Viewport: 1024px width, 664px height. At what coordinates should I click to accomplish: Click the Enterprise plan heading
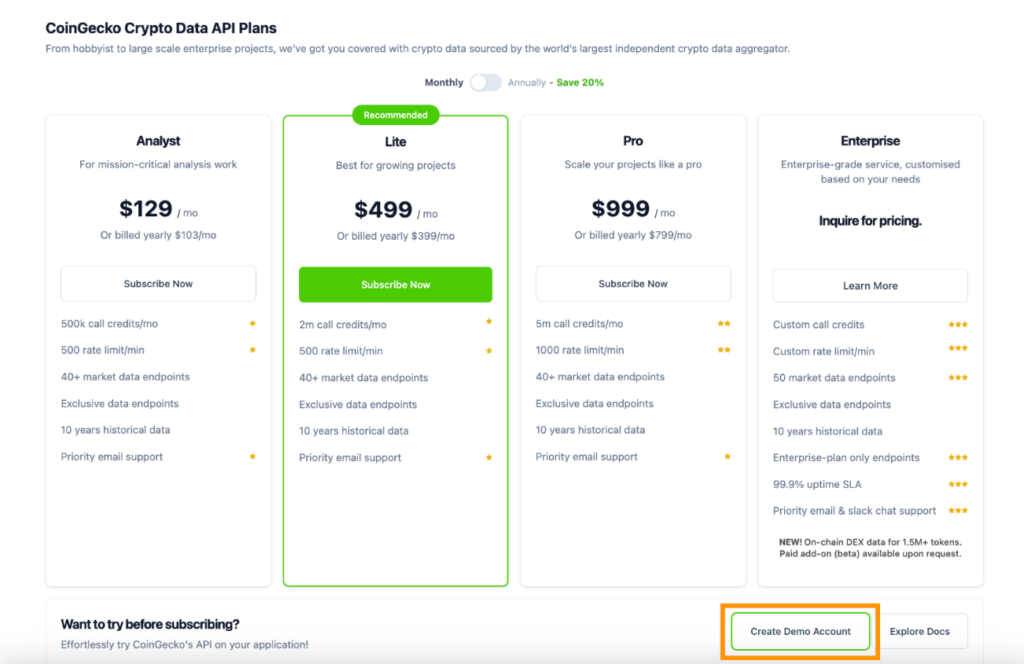tap(870, 142)
